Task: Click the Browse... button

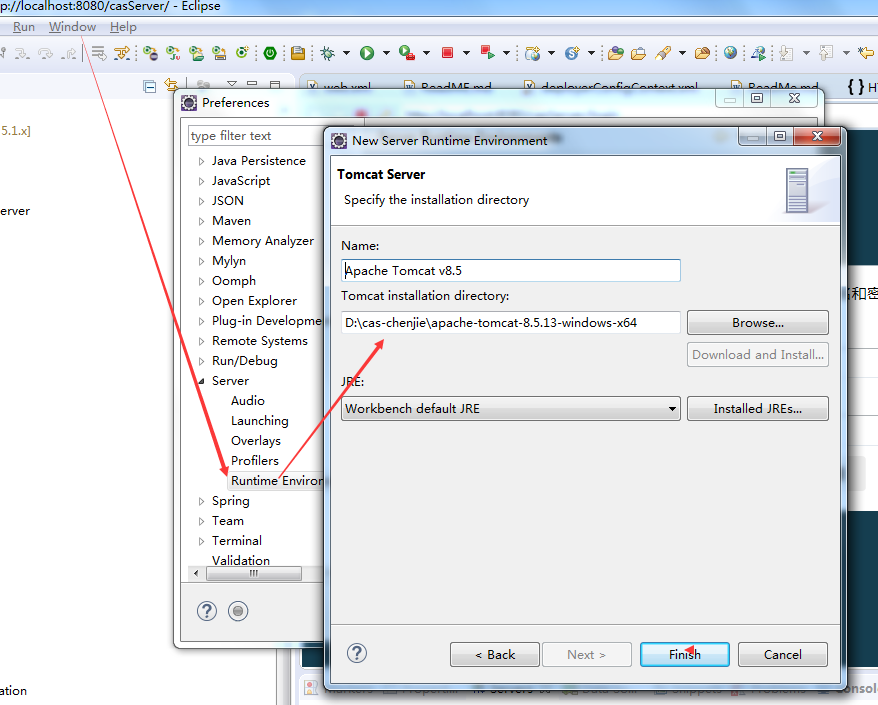Action: [x=758, y=323]
